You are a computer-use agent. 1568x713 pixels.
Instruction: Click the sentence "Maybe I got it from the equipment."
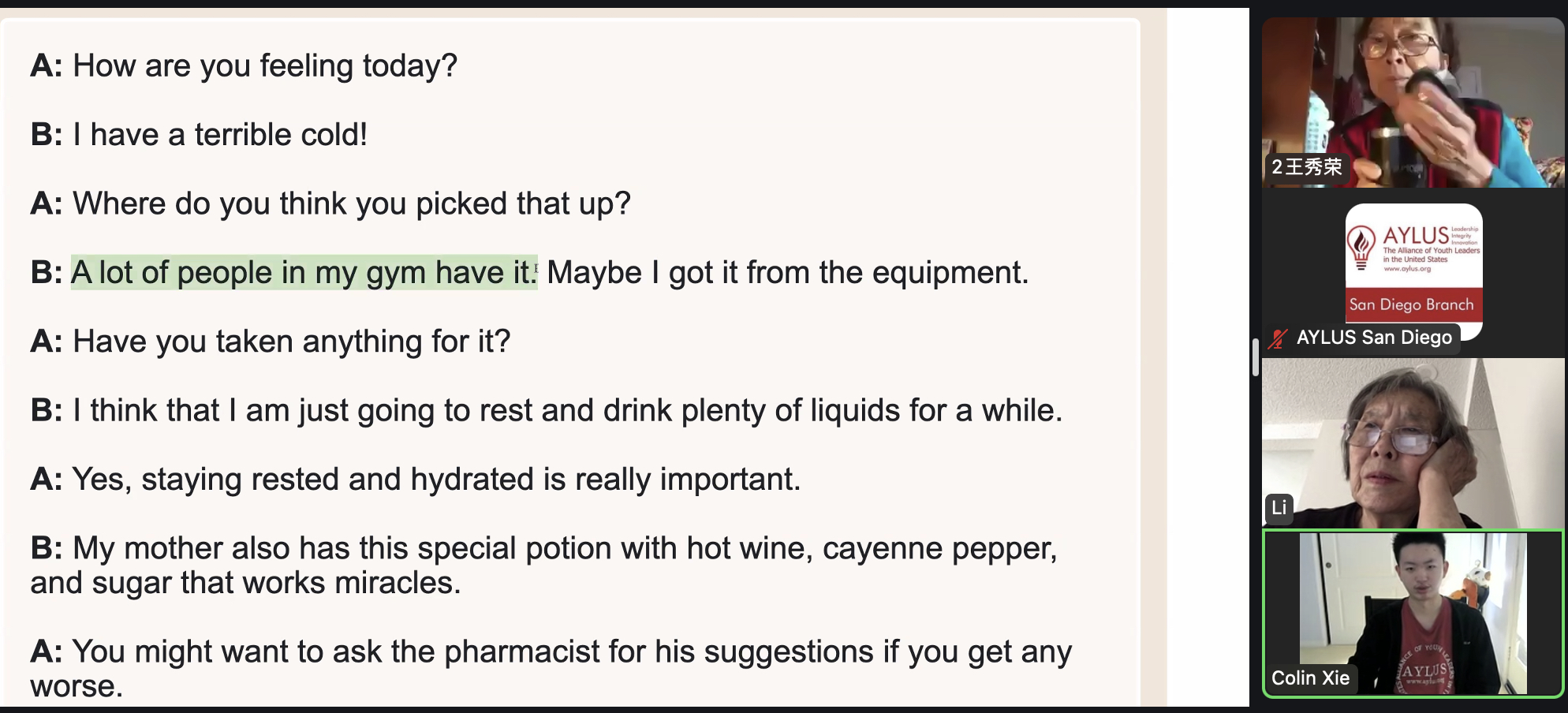point(788,273)
